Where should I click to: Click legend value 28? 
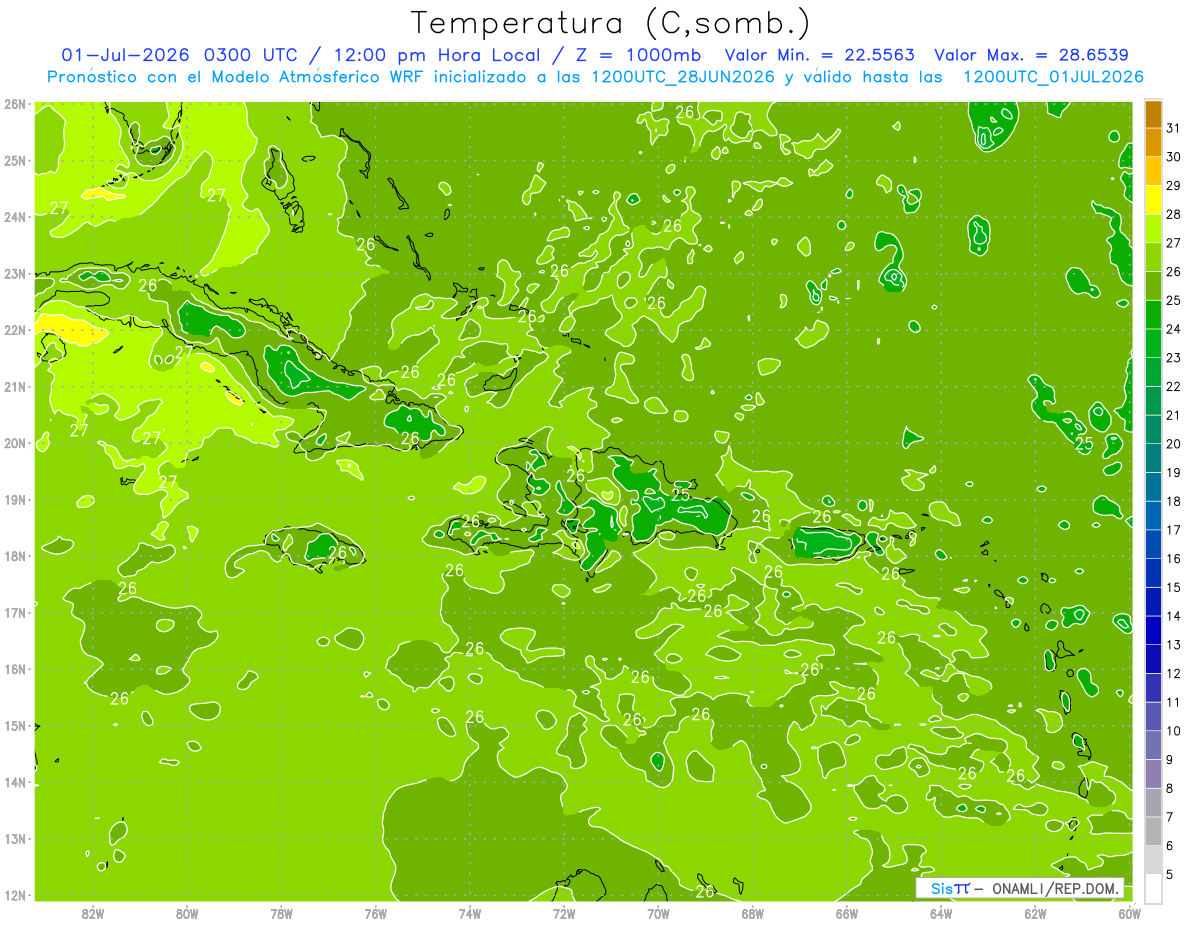[x=1173, y=214]
